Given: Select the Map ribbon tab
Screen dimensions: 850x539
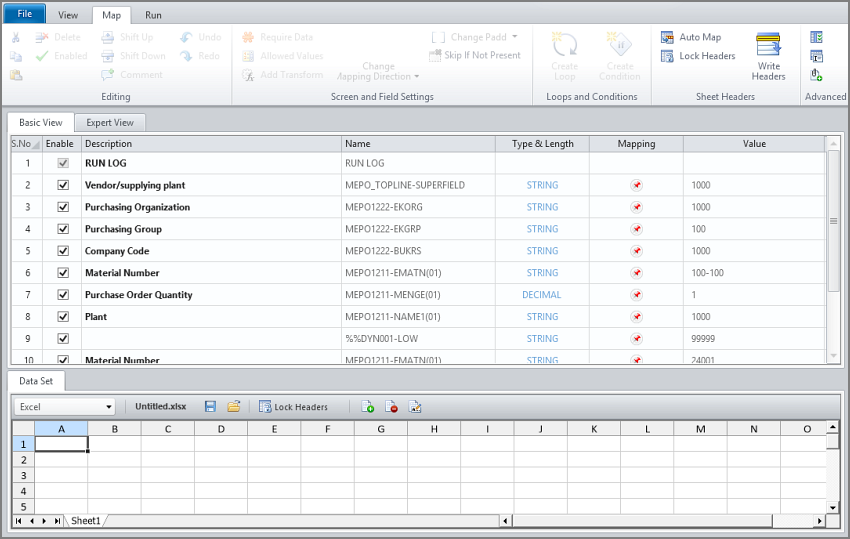Looking at the screenshot, I should (x=111, y=15).
